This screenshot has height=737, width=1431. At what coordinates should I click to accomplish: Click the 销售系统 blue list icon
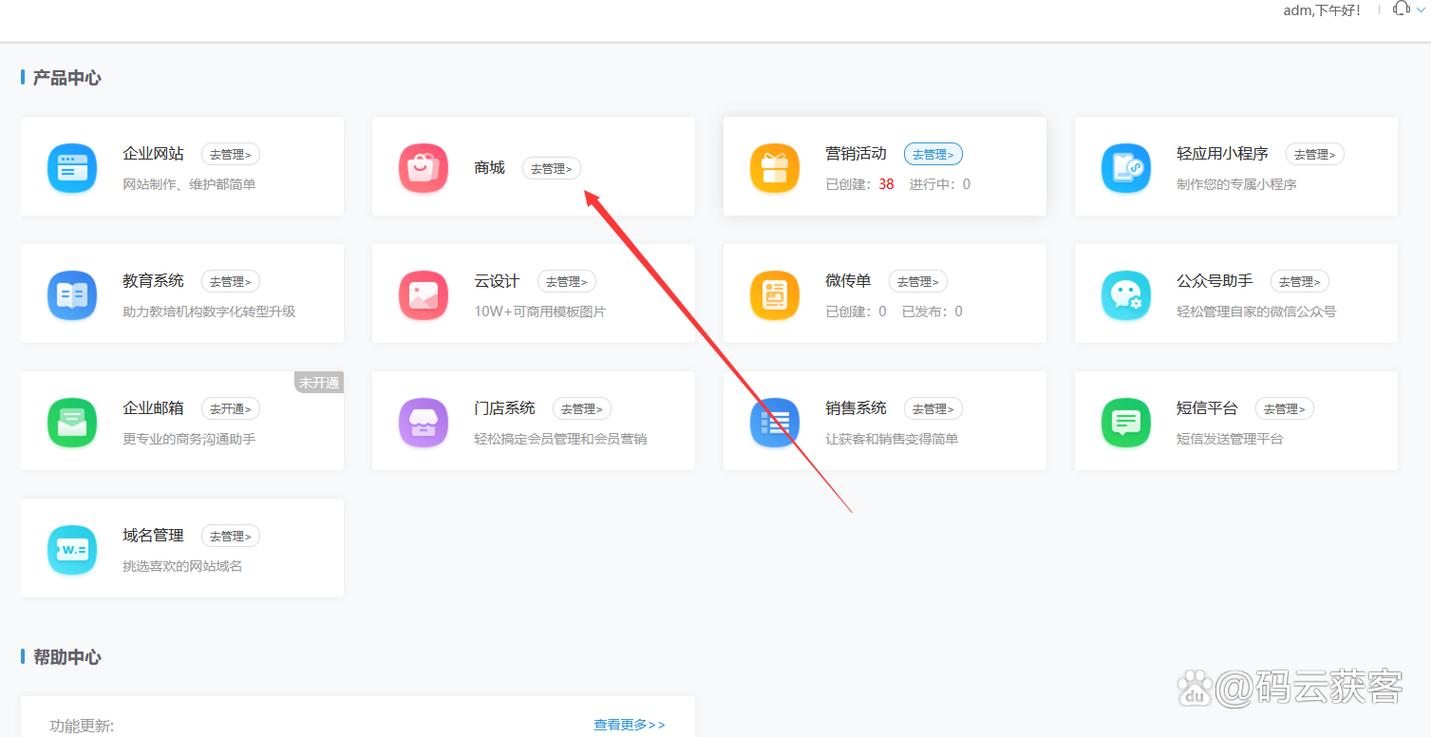click(x=775, y=422)
